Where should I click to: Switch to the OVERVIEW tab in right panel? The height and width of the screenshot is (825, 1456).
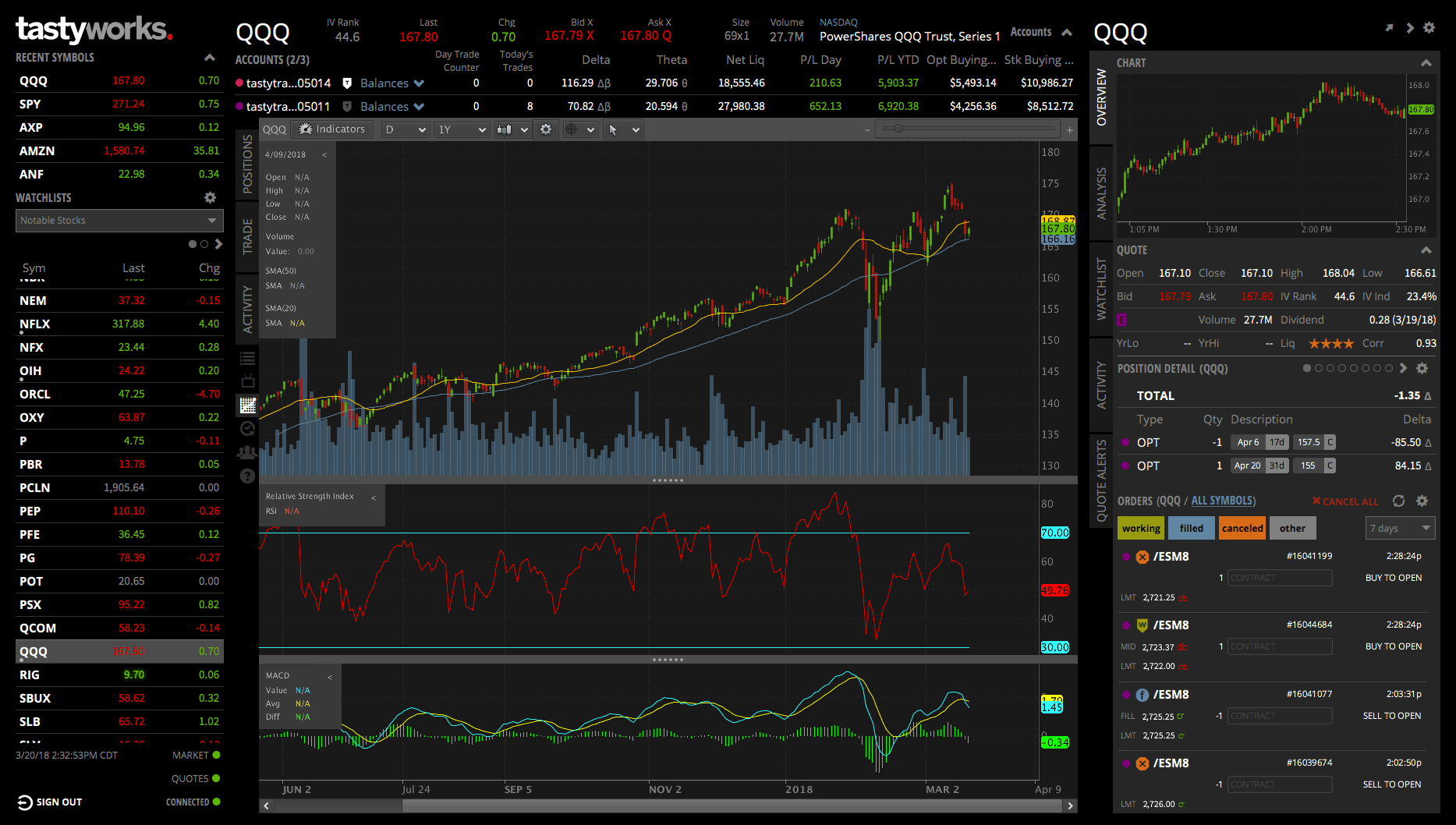point(1101,97)
